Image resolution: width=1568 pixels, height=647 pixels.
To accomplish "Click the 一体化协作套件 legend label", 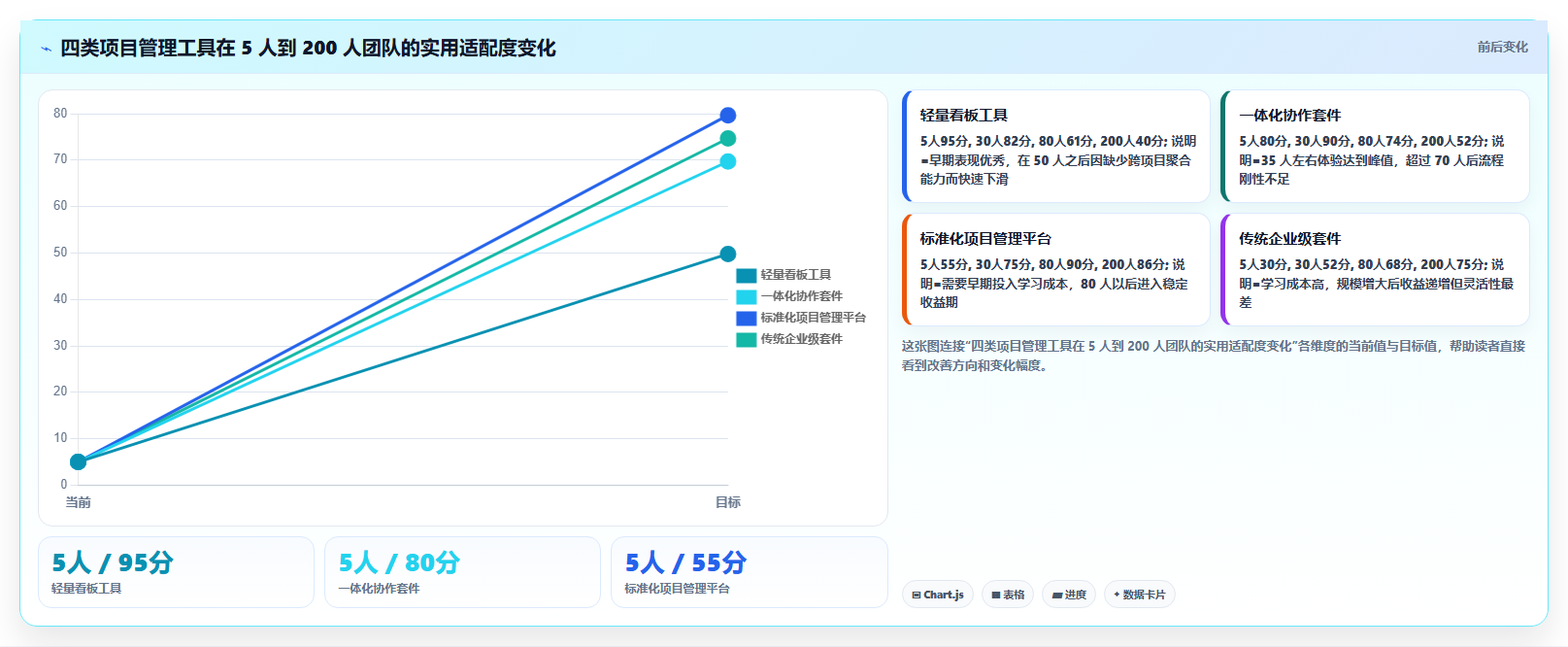I will [x=802, y=296].
